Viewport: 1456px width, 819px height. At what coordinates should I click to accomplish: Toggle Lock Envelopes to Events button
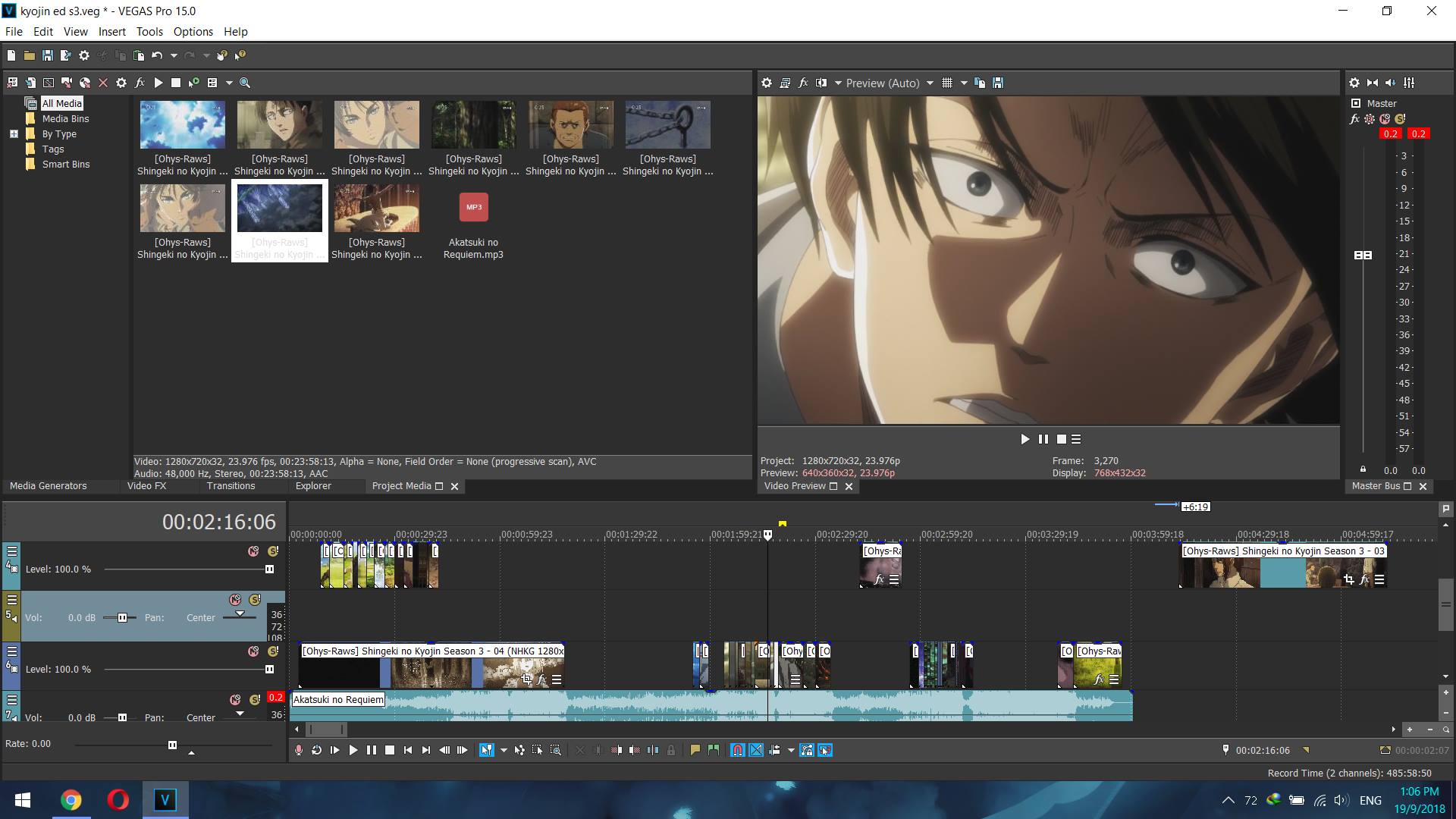[x=807, y=750]
